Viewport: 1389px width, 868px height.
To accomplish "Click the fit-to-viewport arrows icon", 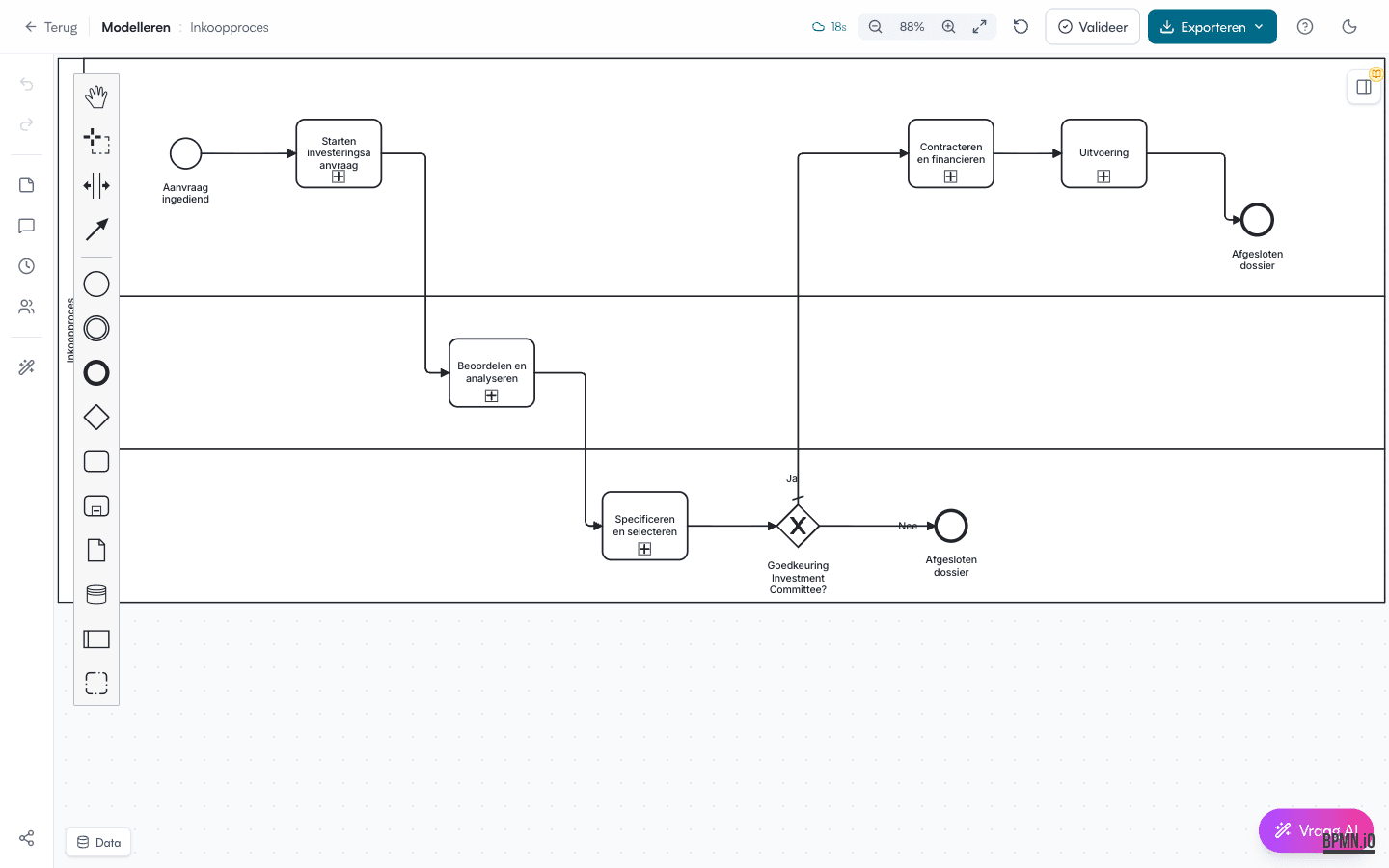I will [980, 26].
